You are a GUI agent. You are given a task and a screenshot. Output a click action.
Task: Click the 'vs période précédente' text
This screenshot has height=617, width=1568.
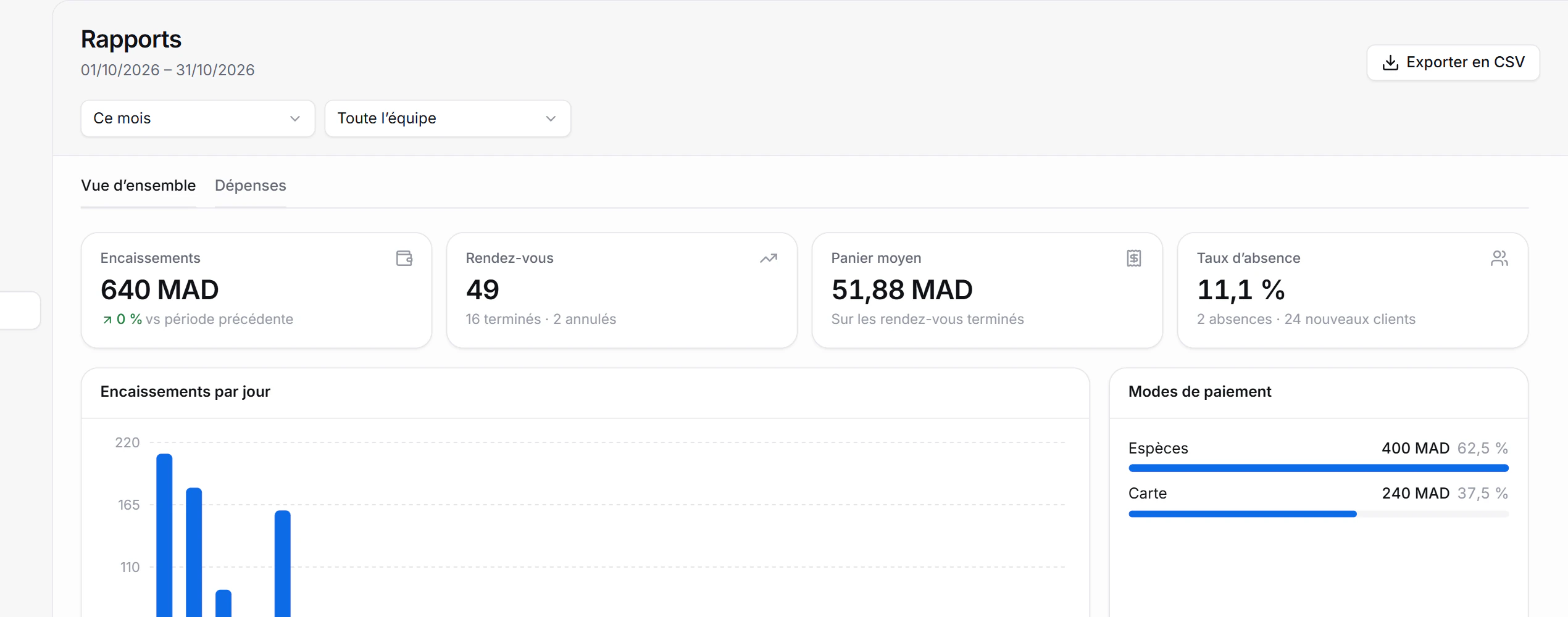[219, 319]
